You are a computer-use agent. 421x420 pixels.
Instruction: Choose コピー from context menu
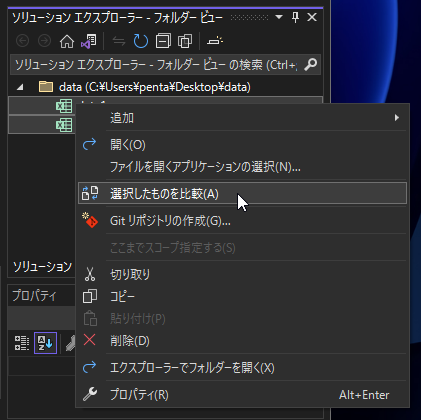(242, 296)
